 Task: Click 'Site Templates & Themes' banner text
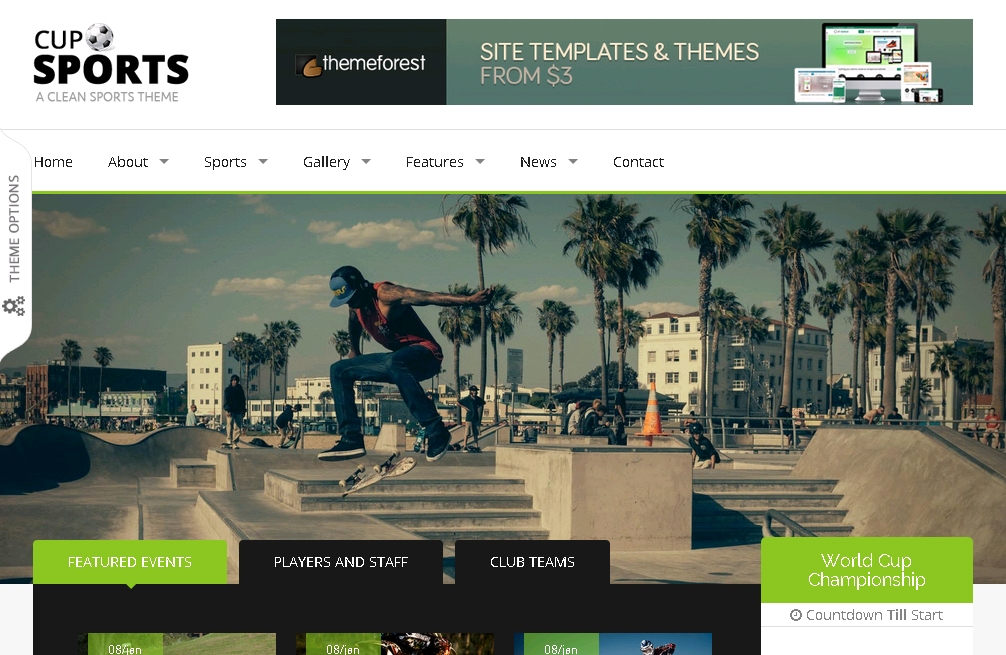coord(619,52)
